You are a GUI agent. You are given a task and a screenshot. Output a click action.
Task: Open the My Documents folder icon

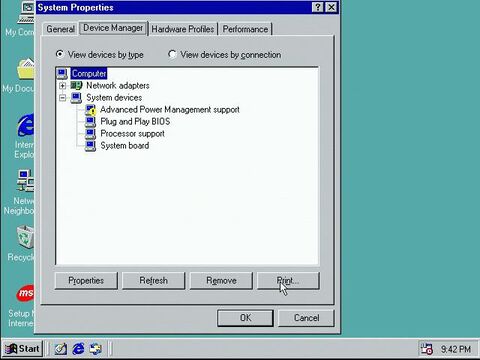(x=26, y=69)
